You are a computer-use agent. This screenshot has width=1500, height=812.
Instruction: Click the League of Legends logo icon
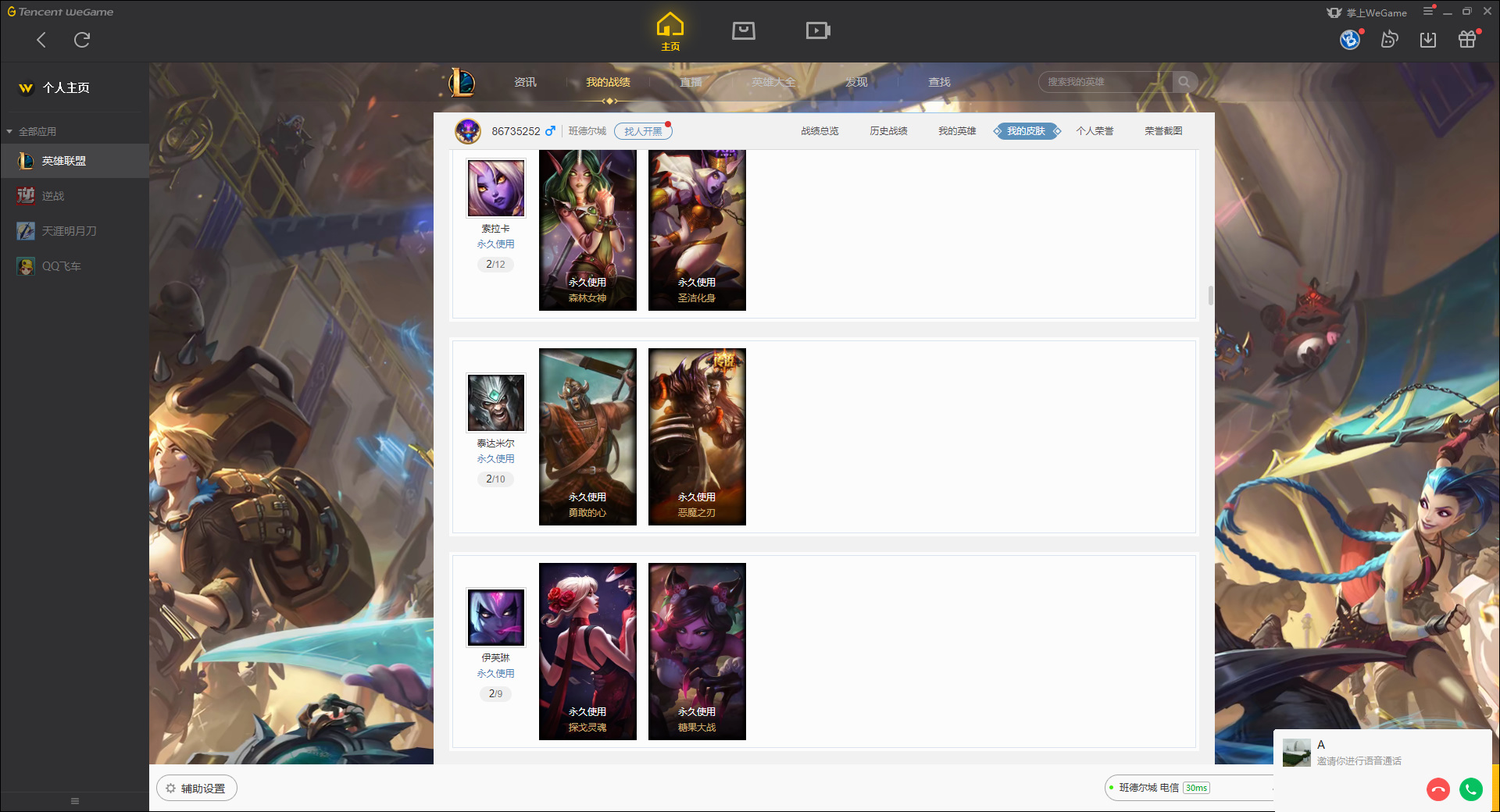[x=461, y=82]
